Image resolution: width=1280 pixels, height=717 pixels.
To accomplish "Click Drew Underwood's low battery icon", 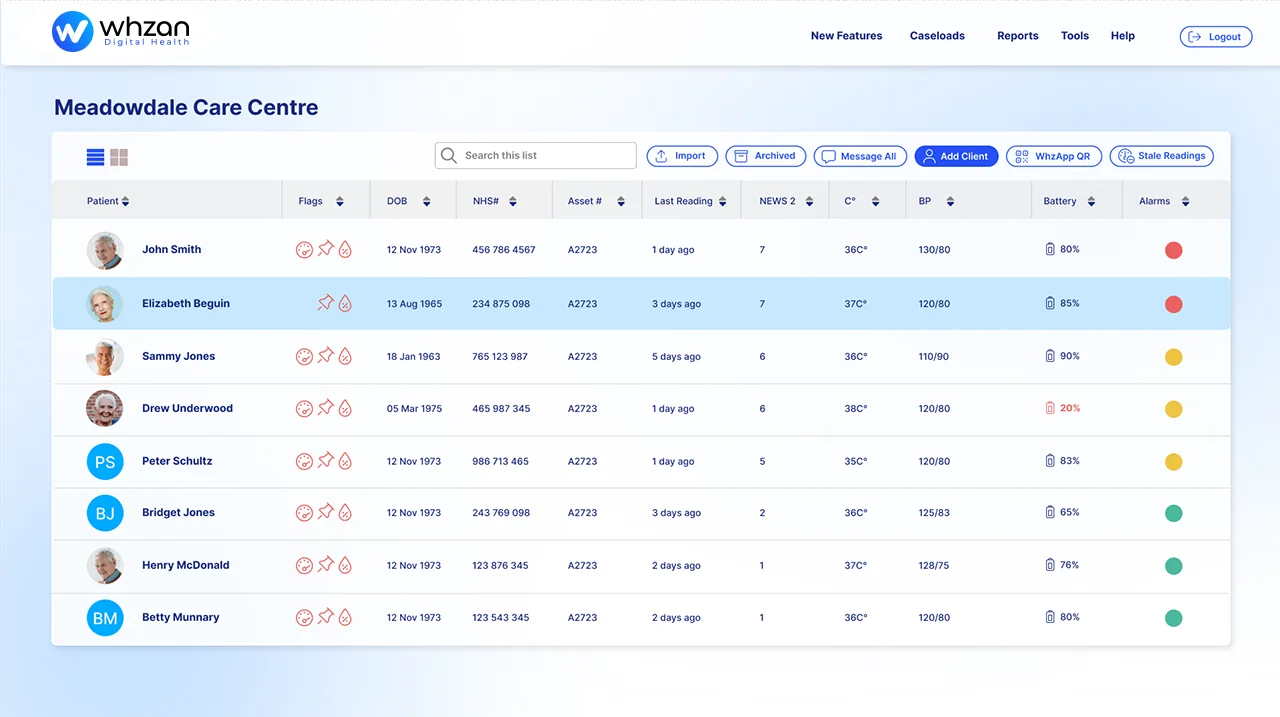I will 1050,408.
